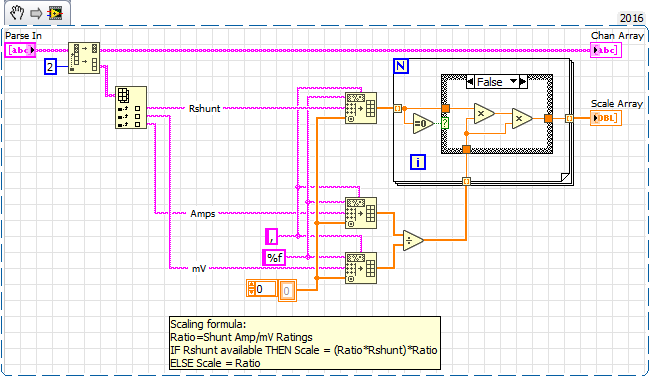Click the numeric constant 2
The height and width of the screenshot is (377, 650).
50,67
